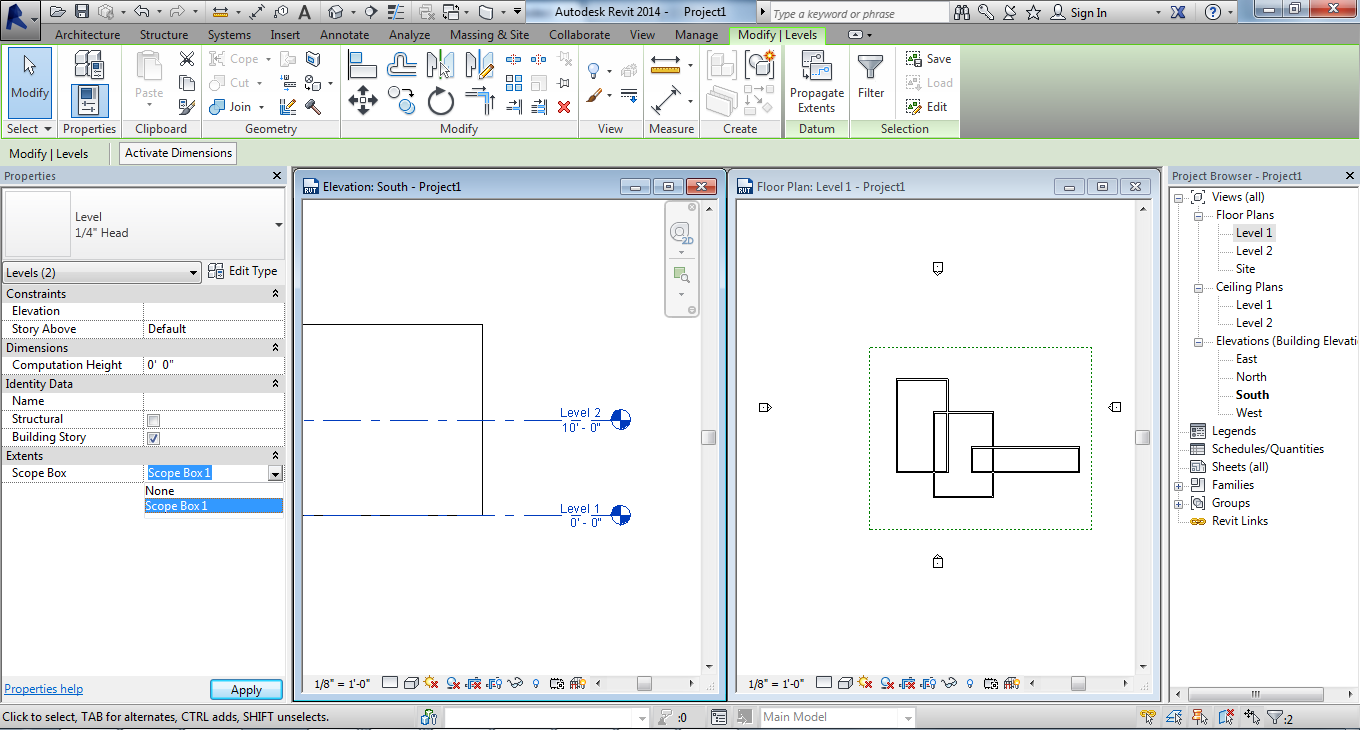Select the Move tool in Modify panel
The image size is (1360, 730).
point(361,100)
